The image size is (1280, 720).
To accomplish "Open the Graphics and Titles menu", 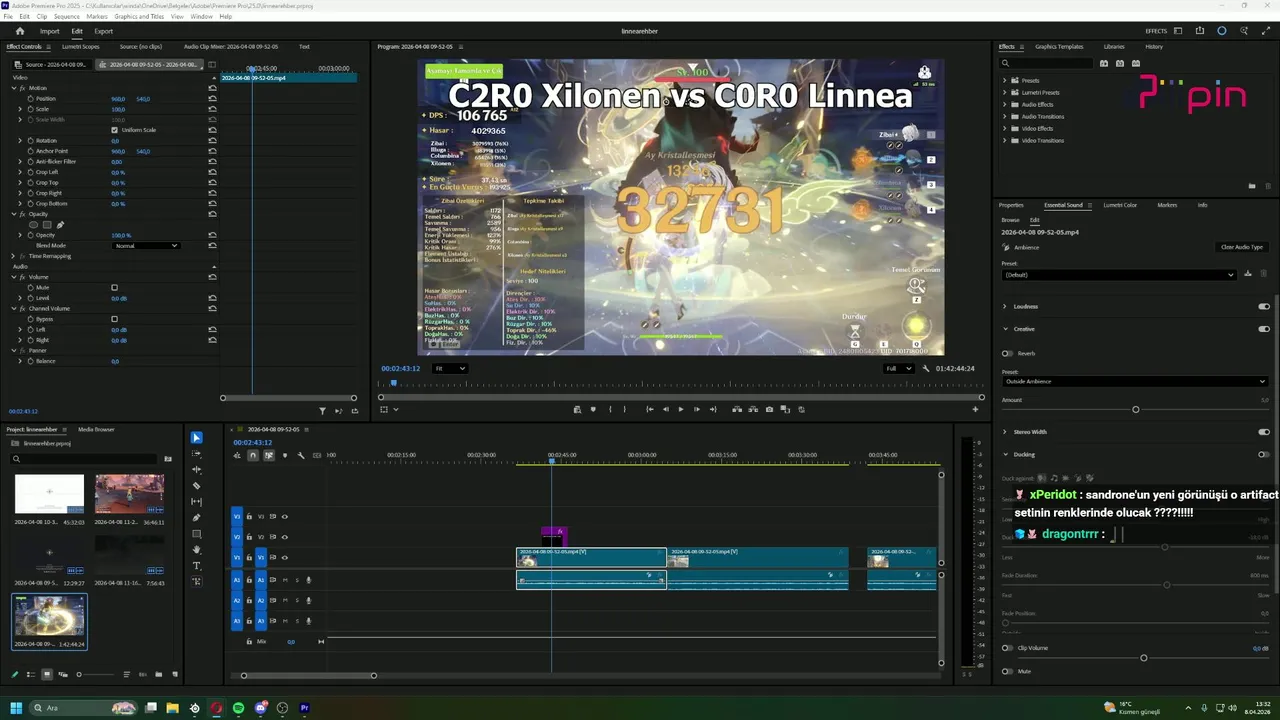I will [x=139, y=17].
